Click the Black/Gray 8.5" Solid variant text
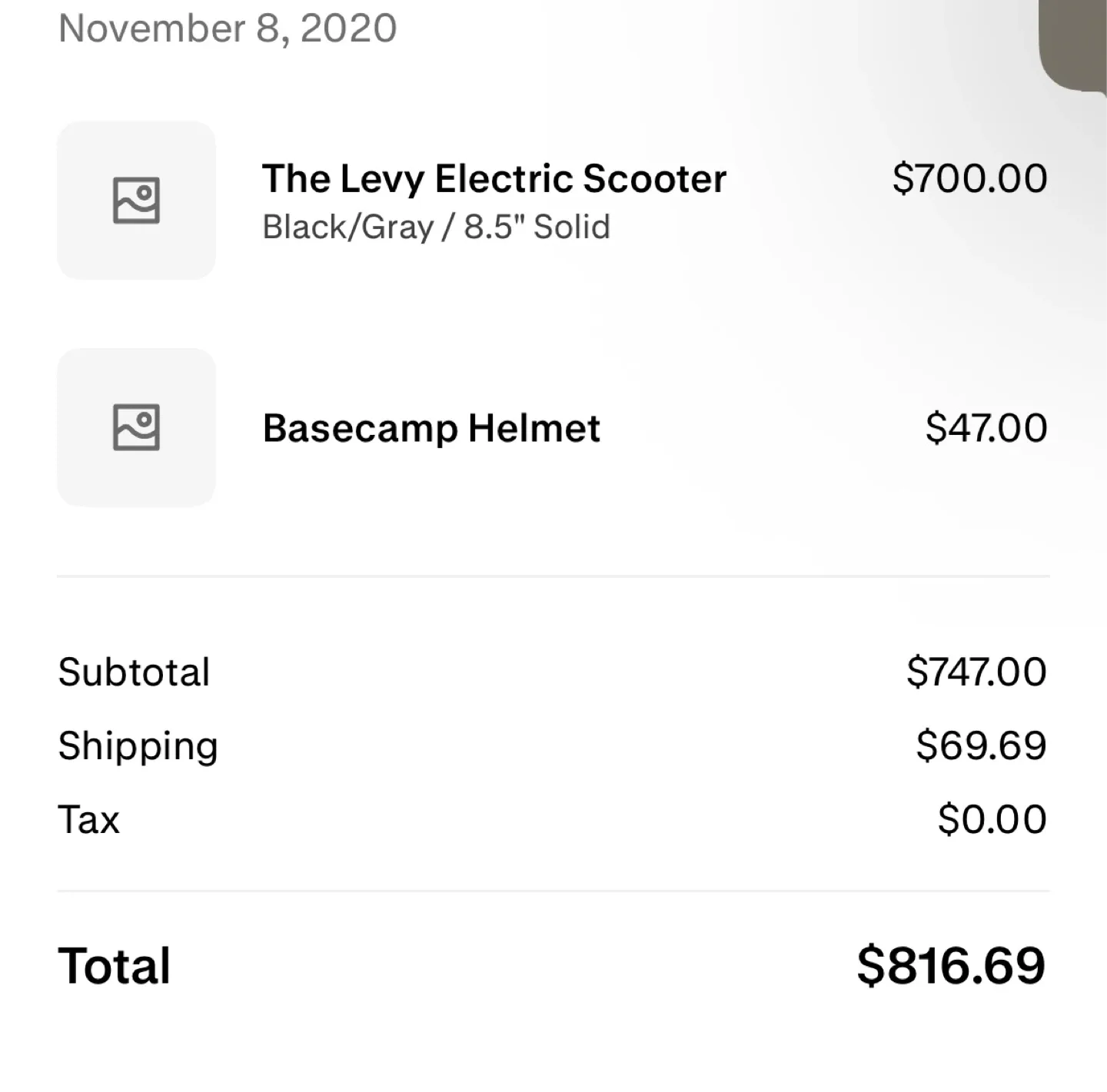 click(435, 226)
